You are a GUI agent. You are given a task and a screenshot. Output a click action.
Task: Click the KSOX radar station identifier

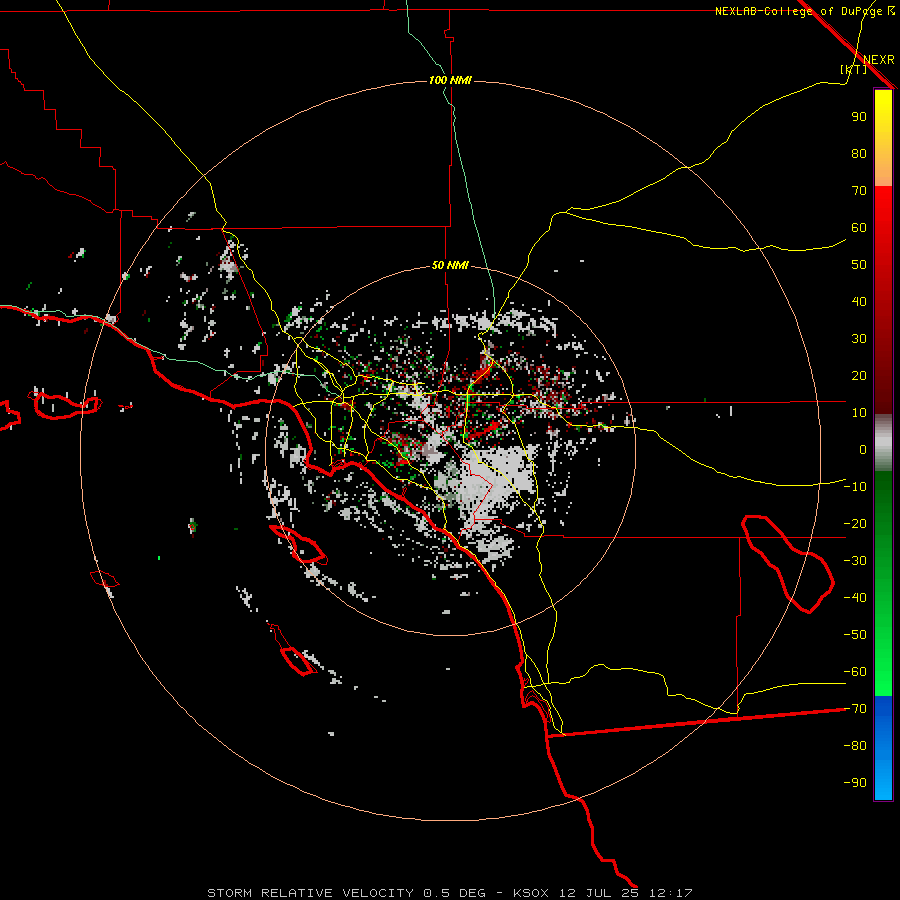530,893
